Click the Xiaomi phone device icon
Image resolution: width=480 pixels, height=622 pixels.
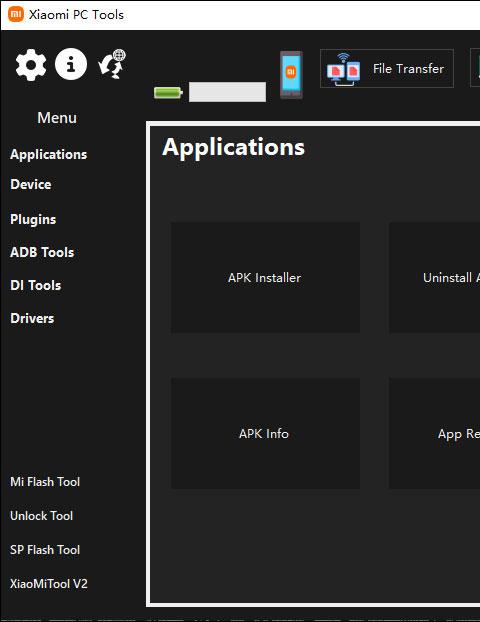point(291,75)
